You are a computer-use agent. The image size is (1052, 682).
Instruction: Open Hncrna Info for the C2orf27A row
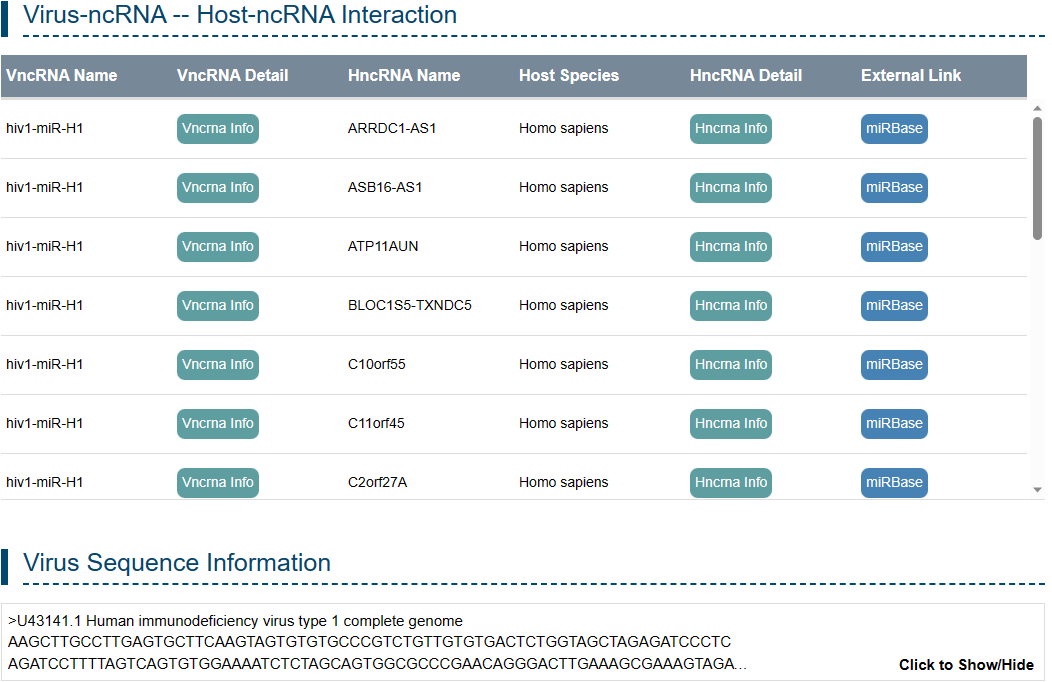click(x=730, y=483)
